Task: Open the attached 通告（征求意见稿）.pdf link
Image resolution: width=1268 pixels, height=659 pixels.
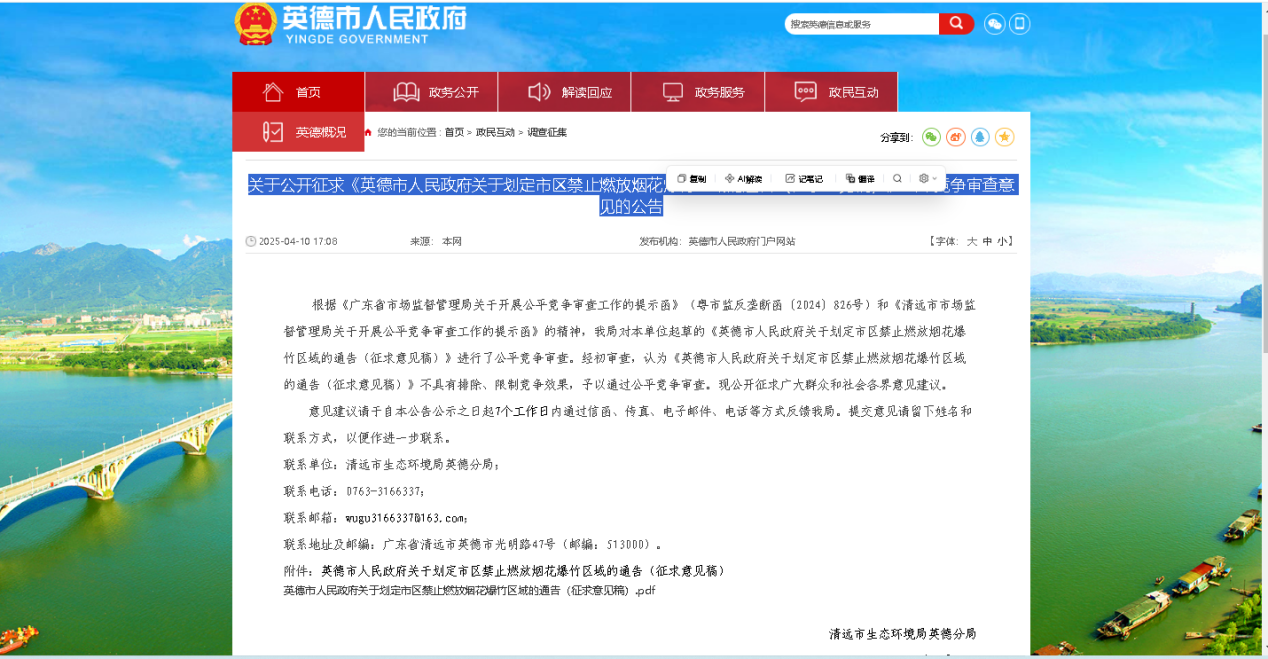Action: (x=469, y=590)
